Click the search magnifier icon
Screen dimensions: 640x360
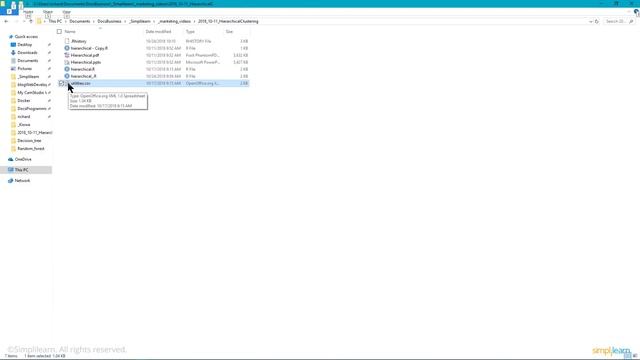pyautogui.click(x=631, y=21)
